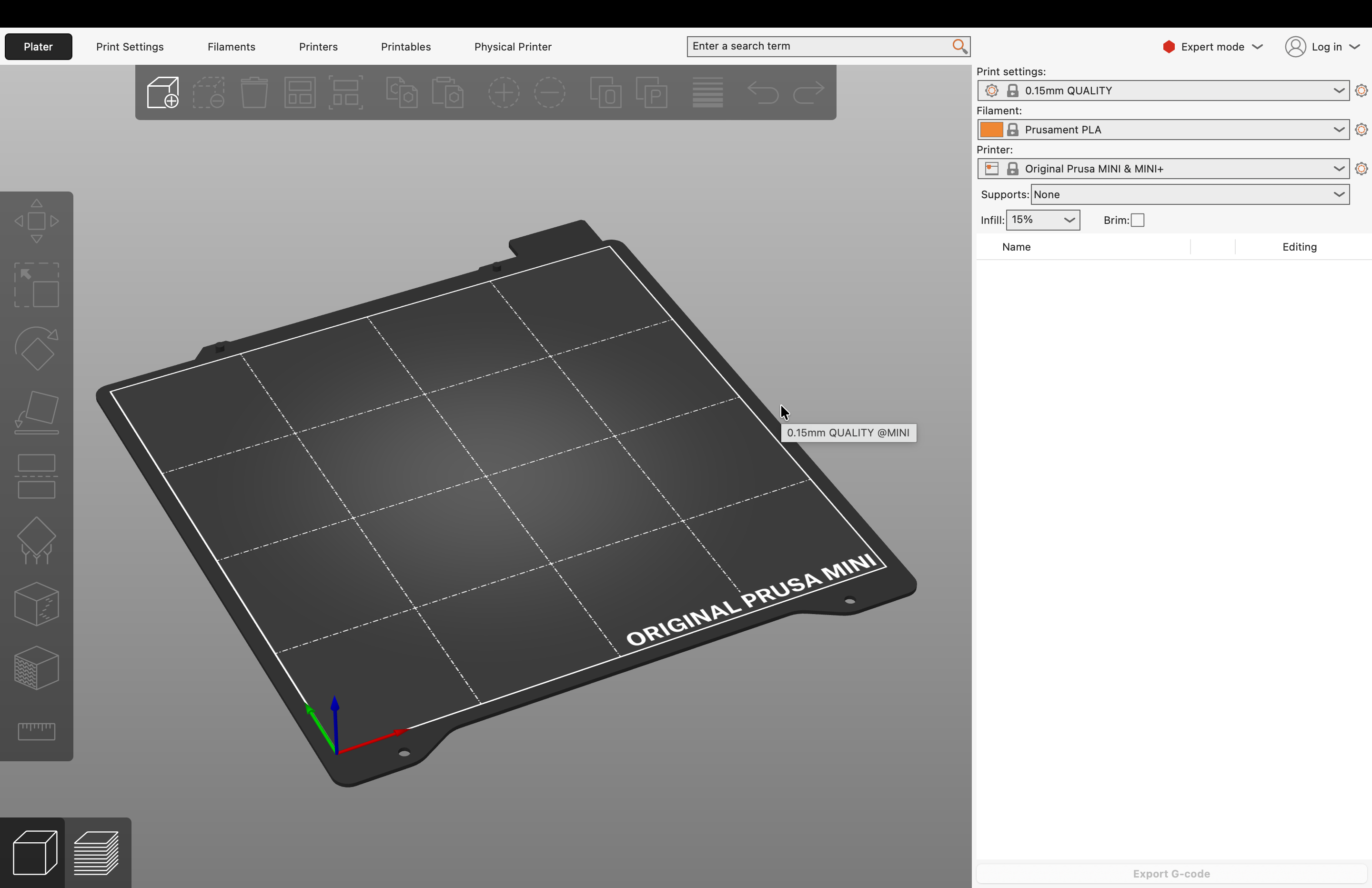The height and width of the screenshot is (888, 1372).
Task: Click the Arrange selection icon
Action: [345, 92]
